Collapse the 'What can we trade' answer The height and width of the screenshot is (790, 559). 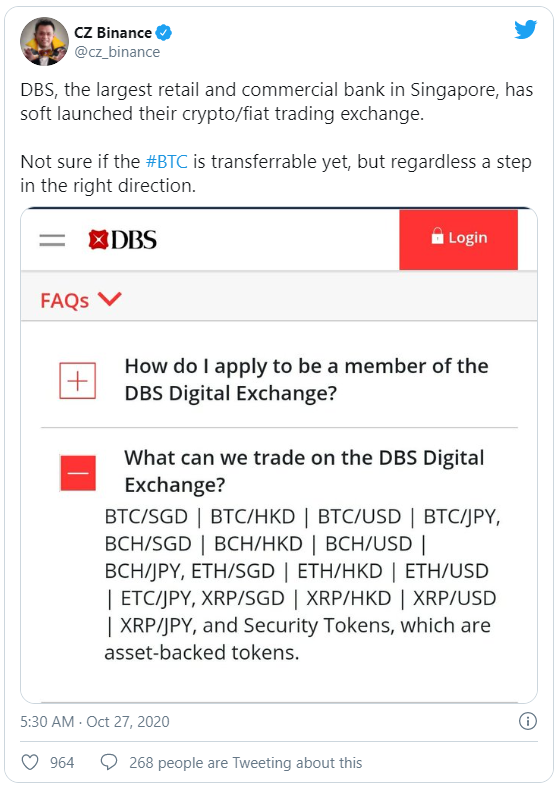pyautogui.click(x=78, y=473)
